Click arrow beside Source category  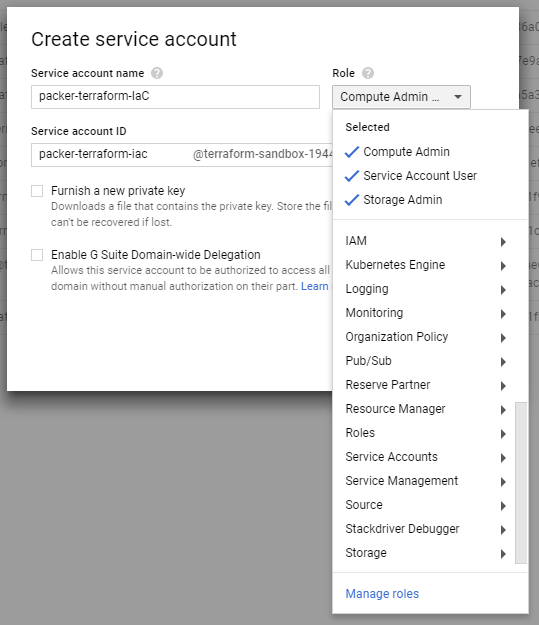click(503, 505)
